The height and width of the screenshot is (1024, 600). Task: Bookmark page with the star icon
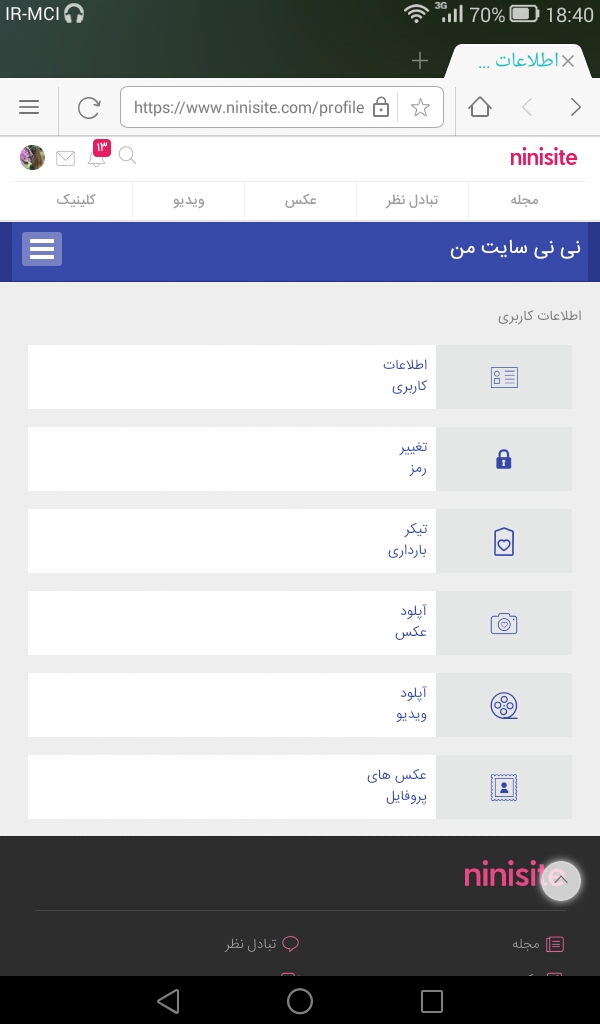(420, 107)
